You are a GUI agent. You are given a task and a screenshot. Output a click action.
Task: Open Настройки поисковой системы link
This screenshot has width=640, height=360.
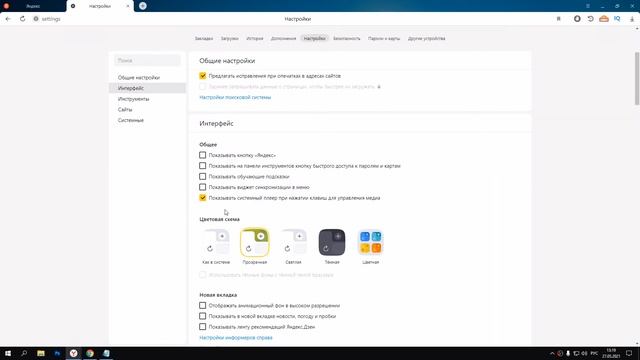pos(235,97)
